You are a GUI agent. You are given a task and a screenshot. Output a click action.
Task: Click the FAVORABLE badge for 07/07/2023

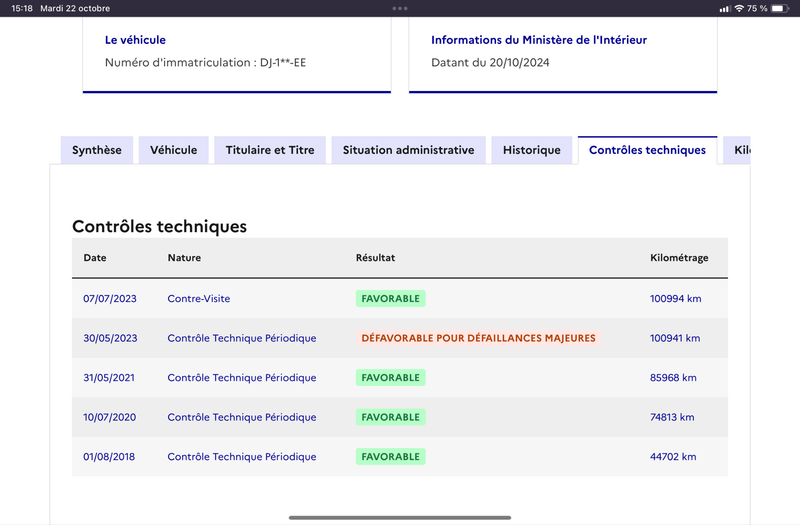click(391, 298)
